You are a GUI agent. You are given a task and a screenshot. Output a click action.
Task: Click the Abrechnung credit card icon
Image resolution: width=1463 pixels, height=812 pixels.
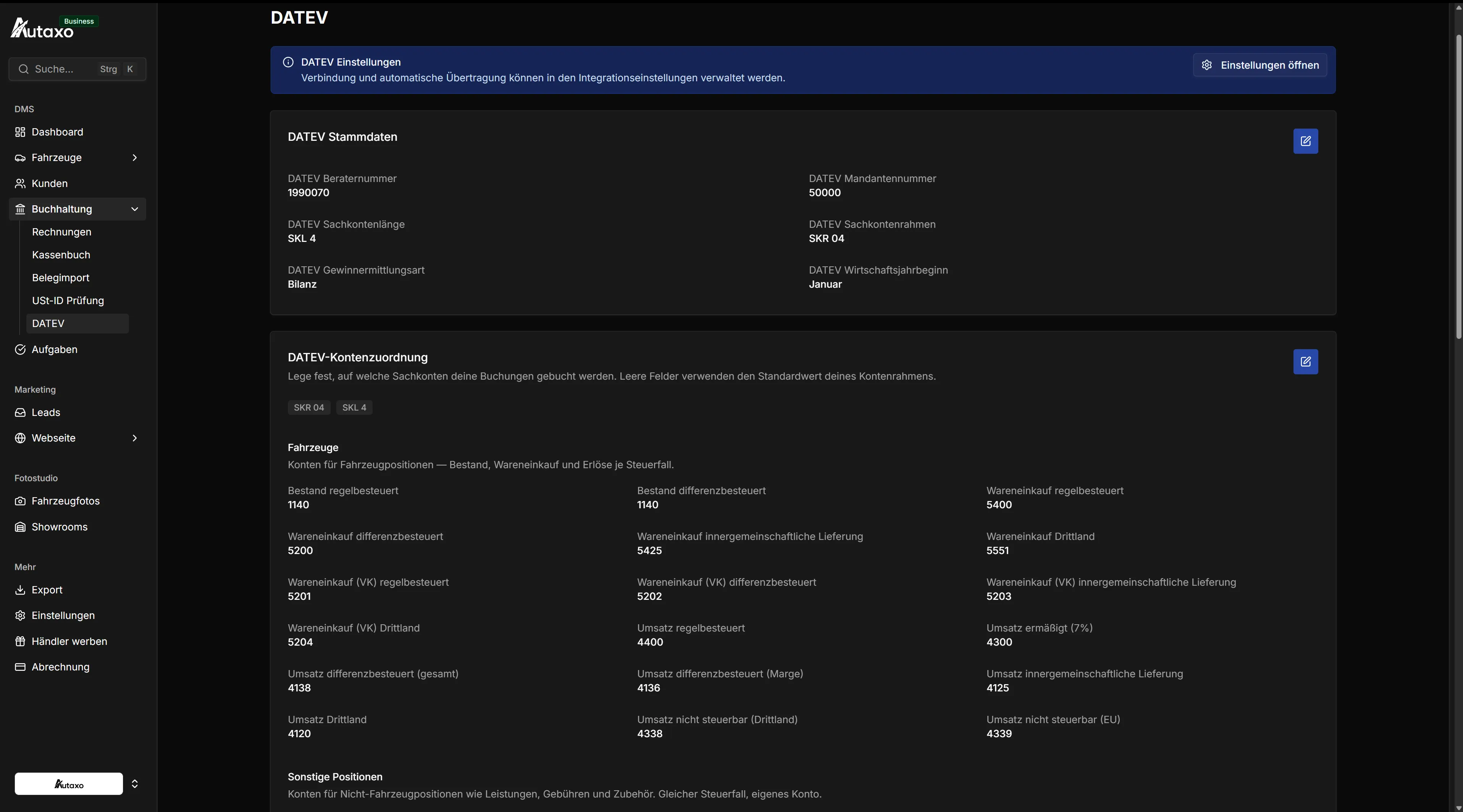[x=20, y=667]
